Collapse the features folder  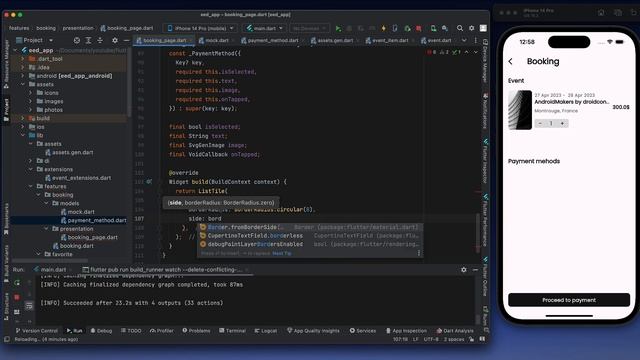pyautogui.click(x=31, y=187)
